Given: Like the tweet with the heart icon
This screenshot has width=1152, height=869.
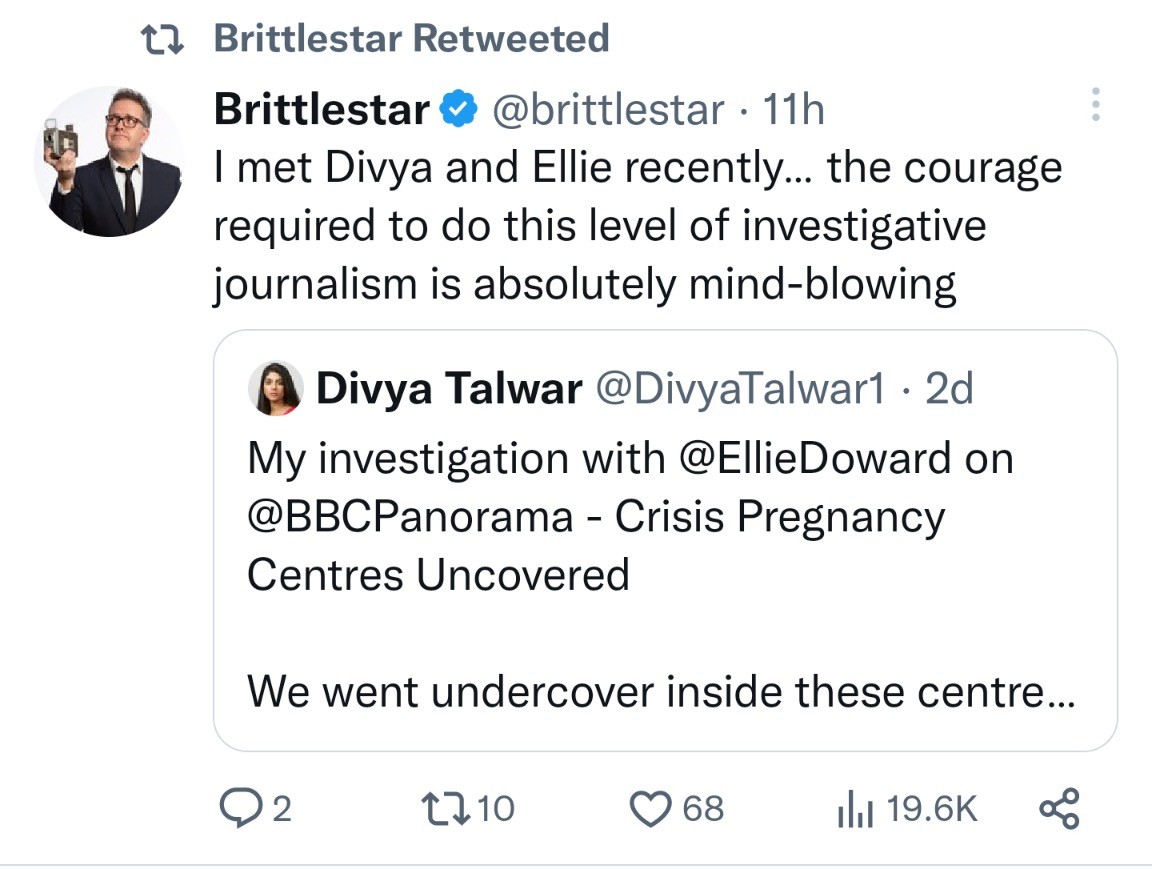Looking at the screenshot, I should click(x=652, y=808).
